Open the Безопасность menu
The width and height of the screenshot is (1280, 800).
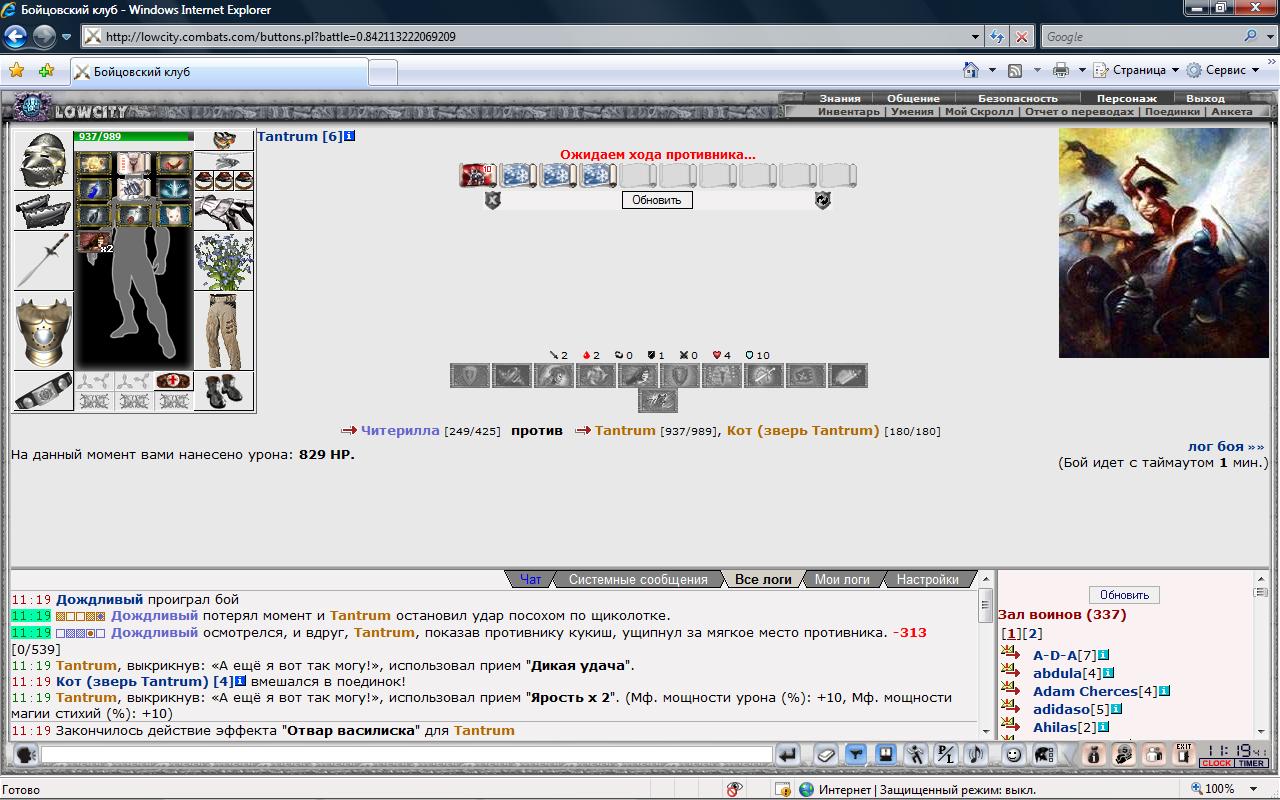(x=1017, y=98)
